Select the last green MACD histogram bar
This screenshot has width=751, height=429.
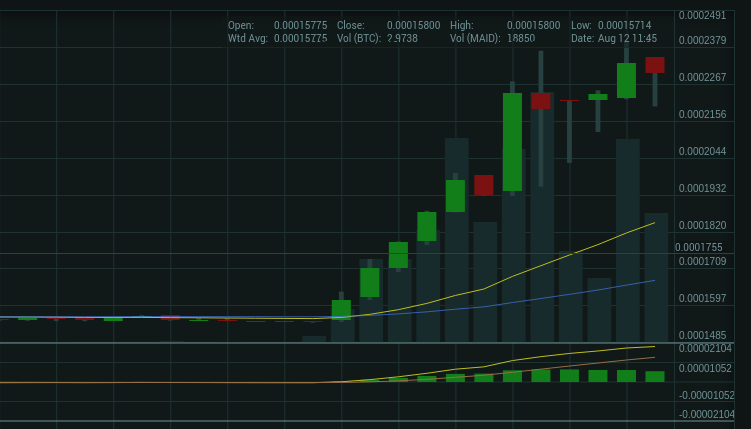655,376
